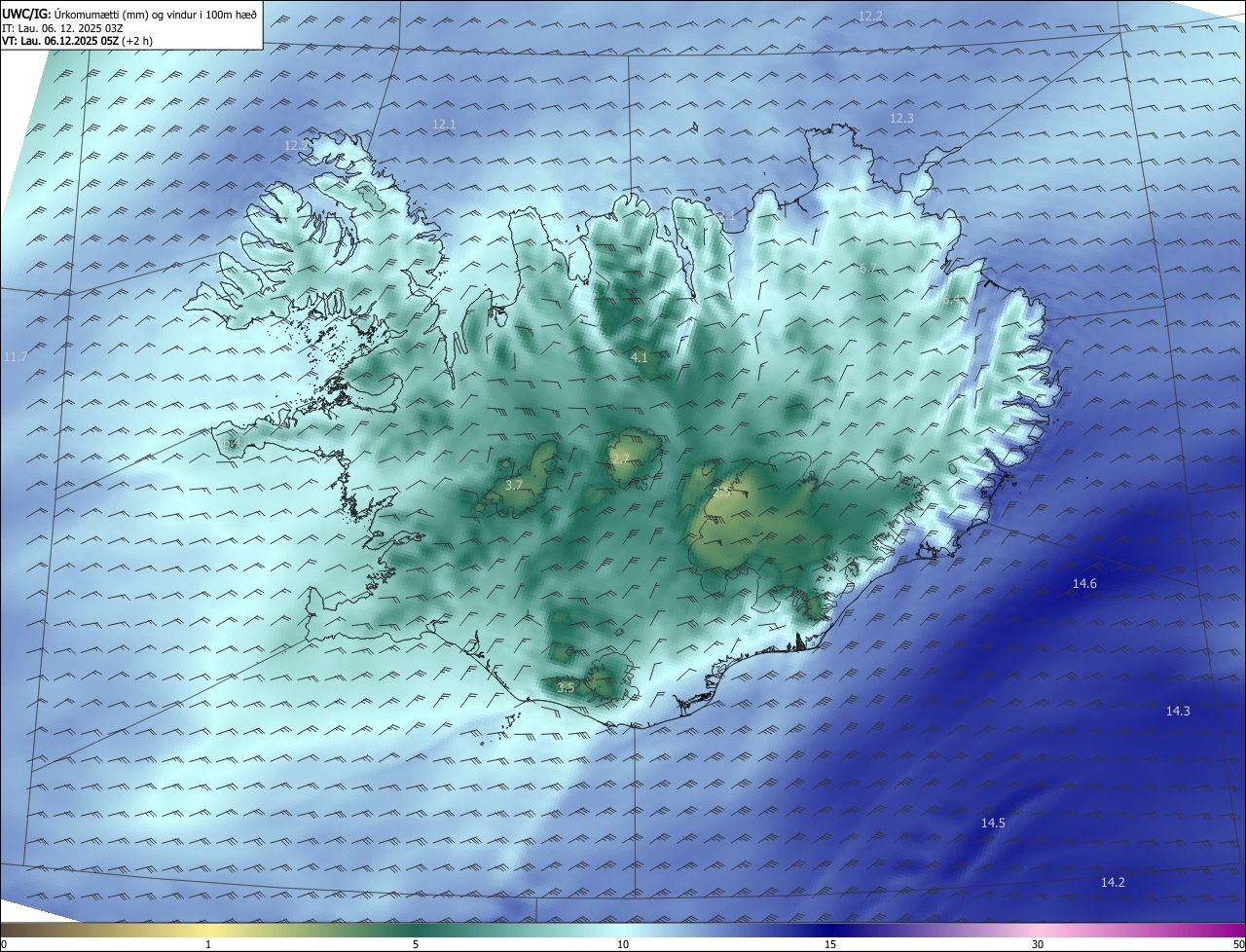The height and width of the screenshot is (952, 1246).
Task: Click the 14.5 value in the southeast ocean
Action: [x=993, y=823]
